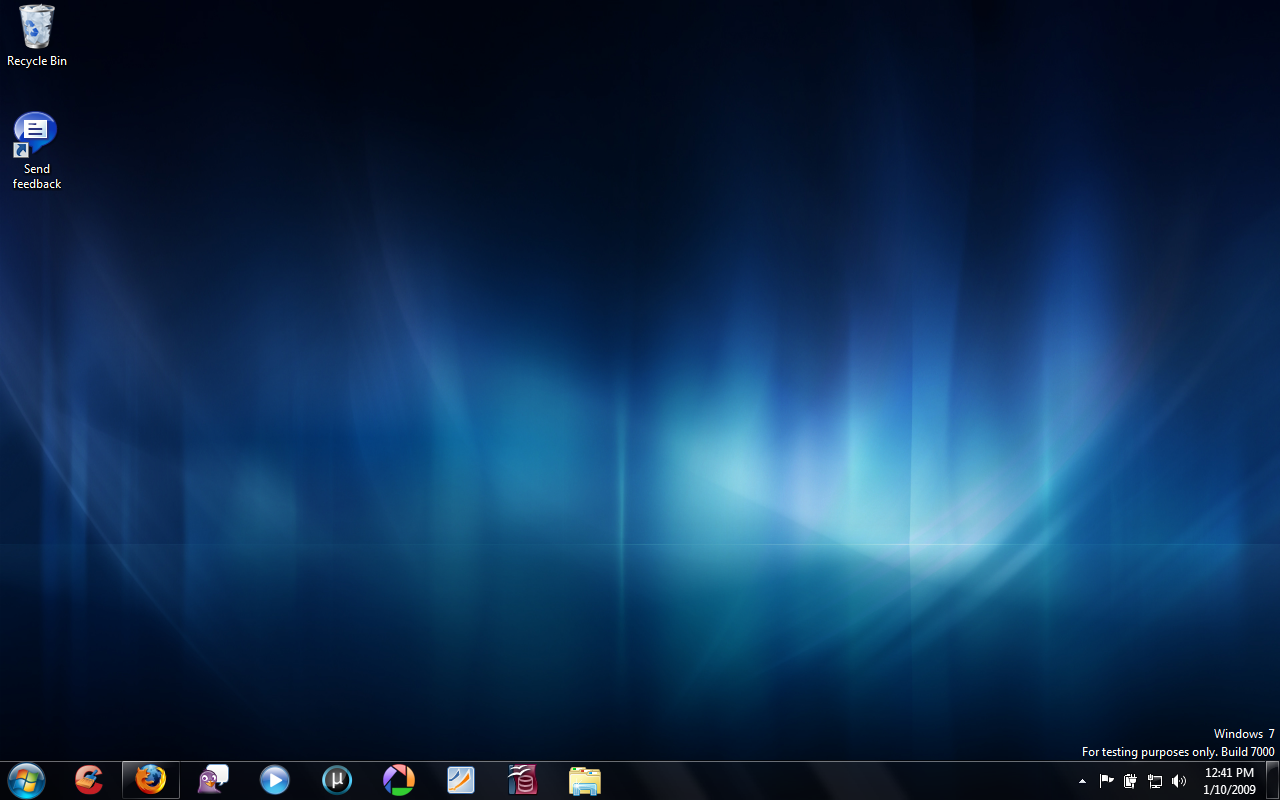Click the clock showing 12:41 PM

(1229, 781)
